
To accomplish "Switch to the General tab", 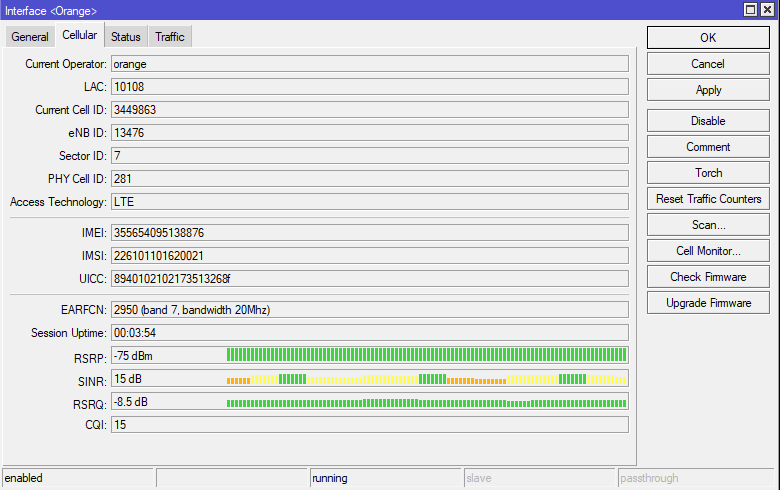I will 30,37.
